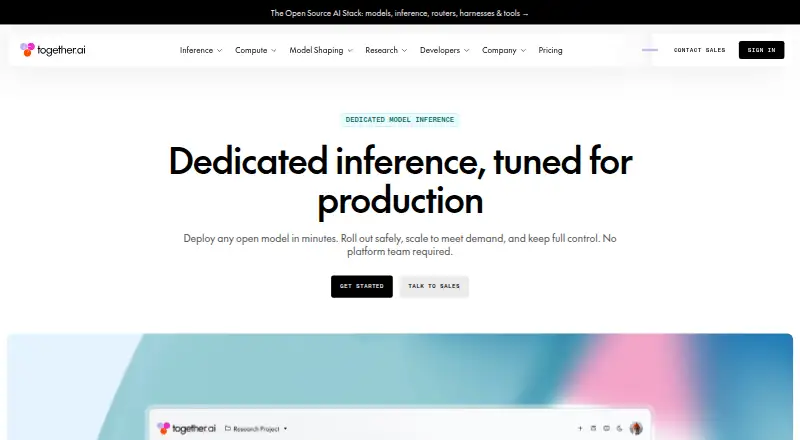Expand the Company chevron arrow
Image resolution: width=800 pixels, height=440 pixels.
523,51
